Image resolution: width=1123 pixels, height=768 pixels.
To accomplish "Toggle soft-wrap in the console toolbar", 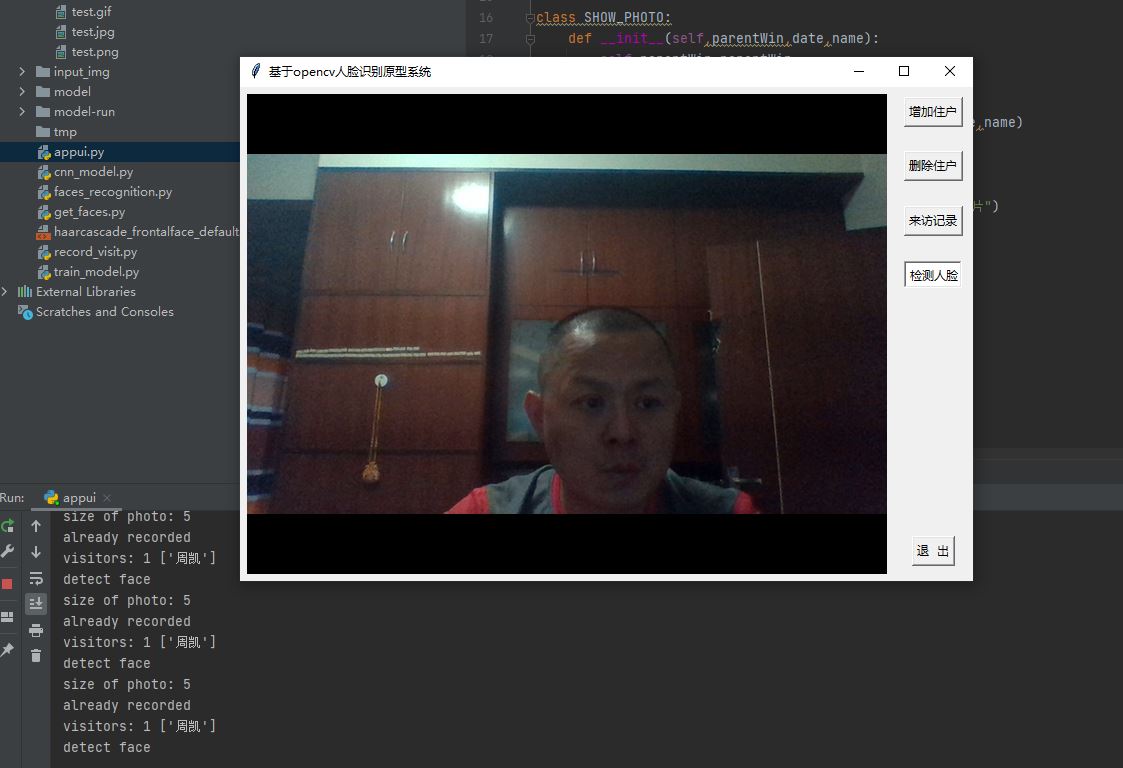I will pyautogui.click(x=36, y=578).
